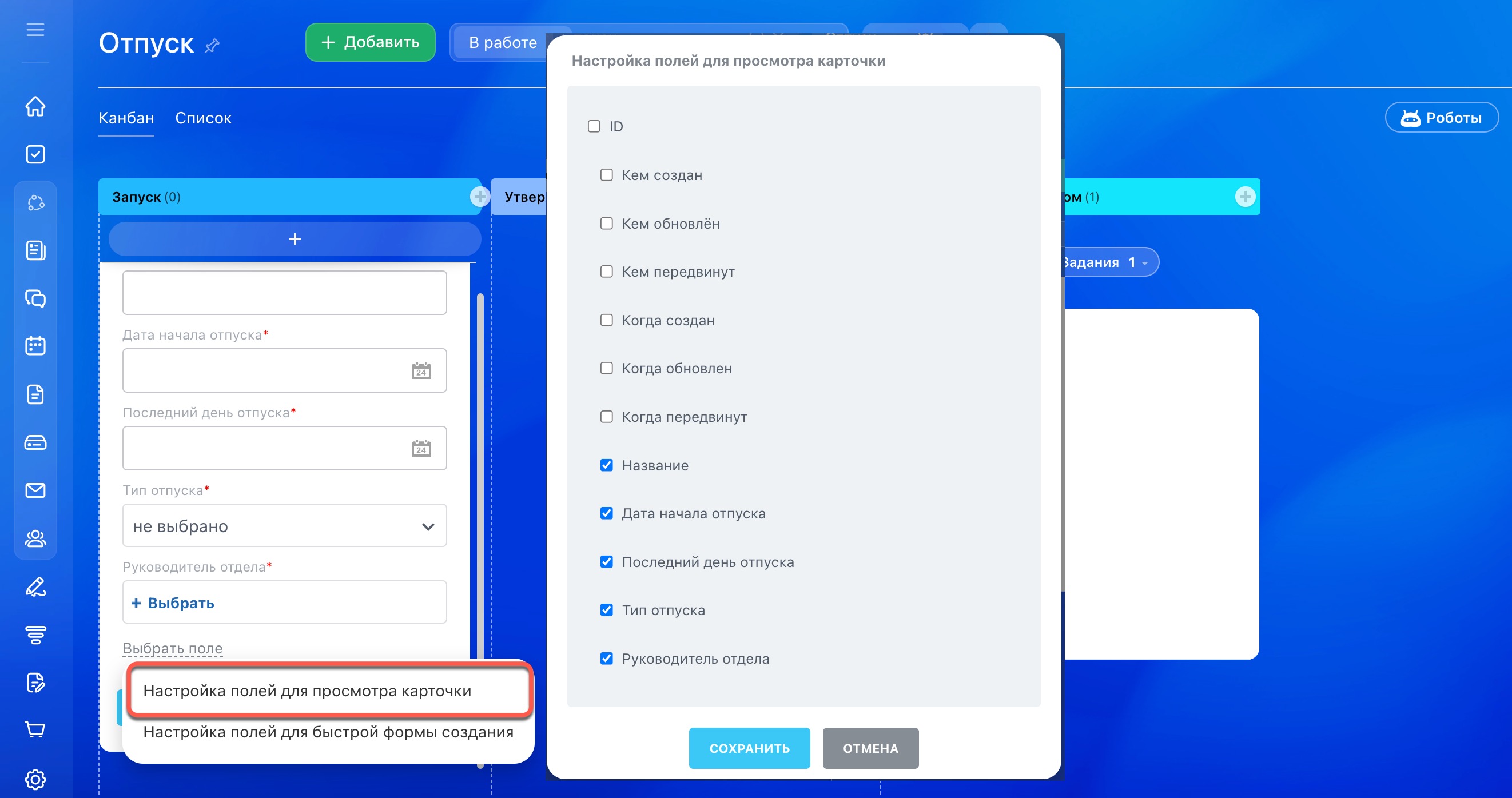
Task: Click the tasks checkmark sidebar icon
Action: 35,154
